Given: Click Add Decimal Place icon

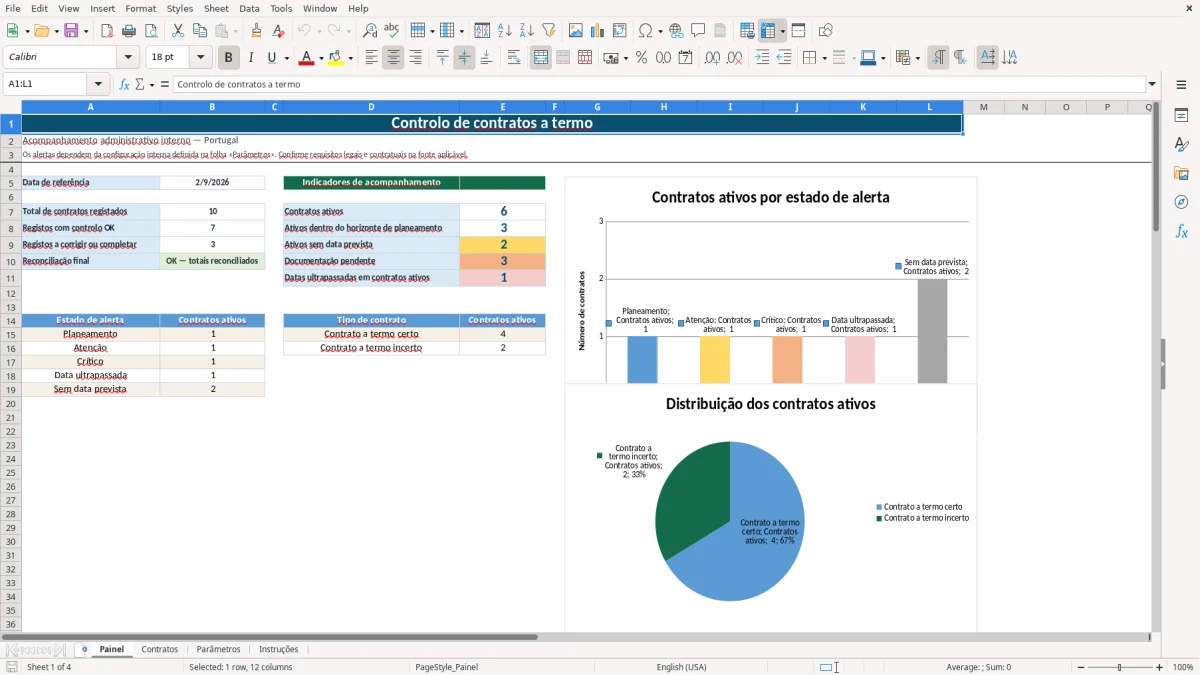Looking at the screenshot, I should point(712,58).
